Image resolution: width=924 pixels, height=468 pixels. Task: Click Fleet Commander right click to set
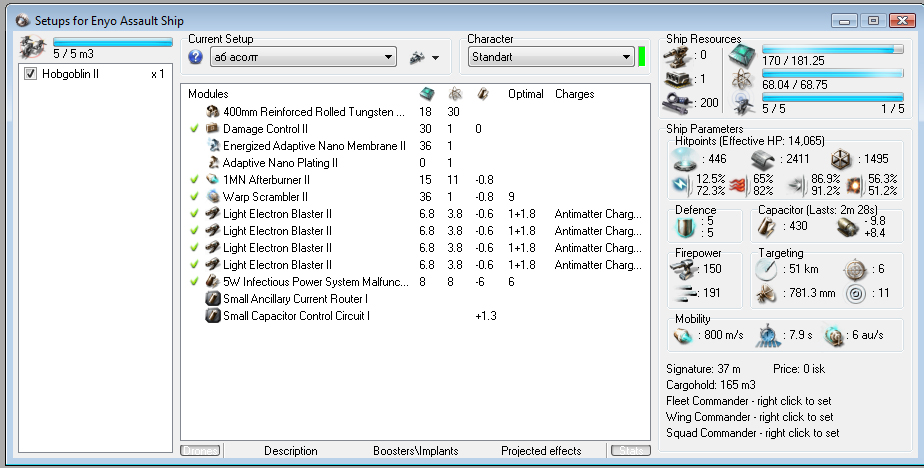748,401
